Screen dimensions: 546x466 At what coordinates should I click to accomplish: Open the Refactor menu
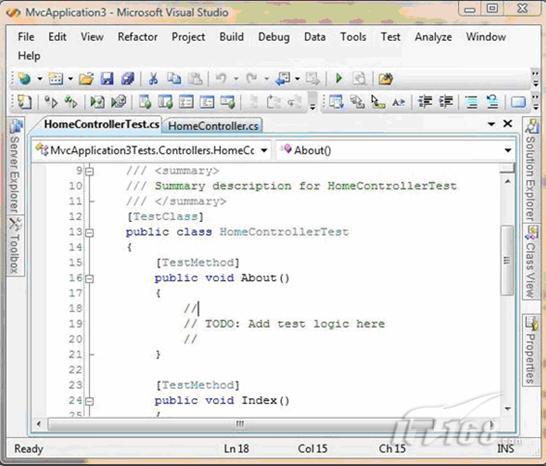(138, 37)
